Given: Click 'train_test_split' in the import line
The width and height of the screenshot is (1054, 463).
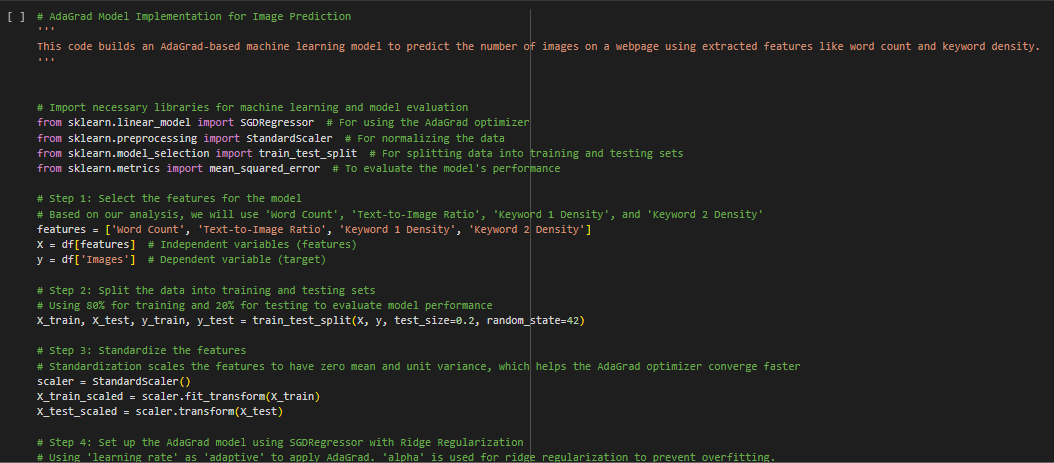Looking at the screenshot, I should (307, 154).
